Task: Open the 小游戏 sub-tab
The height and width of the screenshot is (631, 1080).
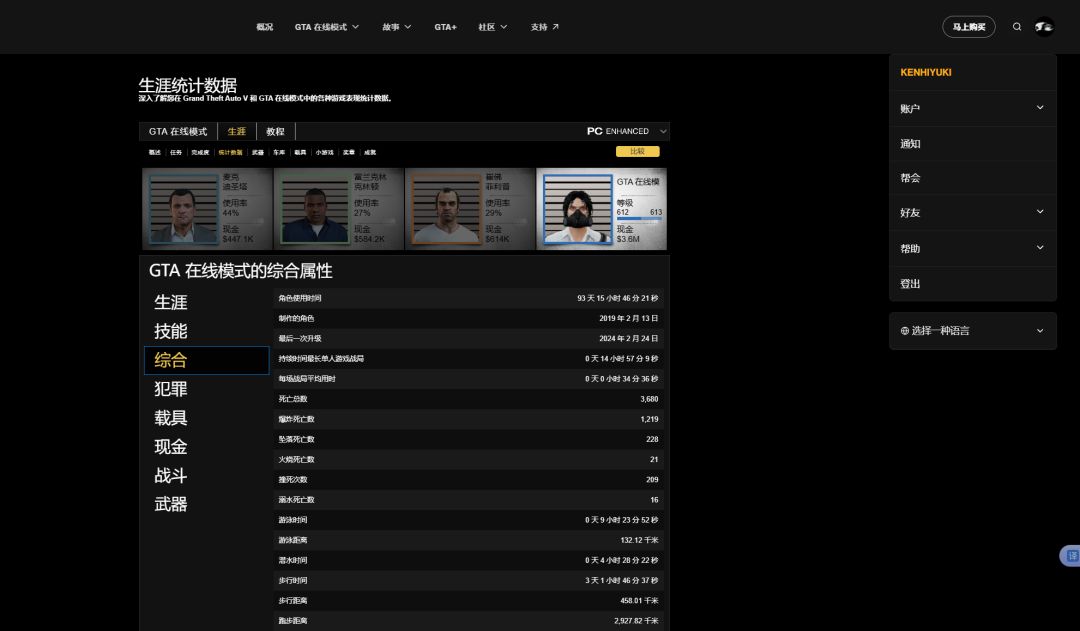Action: (324, 152)
